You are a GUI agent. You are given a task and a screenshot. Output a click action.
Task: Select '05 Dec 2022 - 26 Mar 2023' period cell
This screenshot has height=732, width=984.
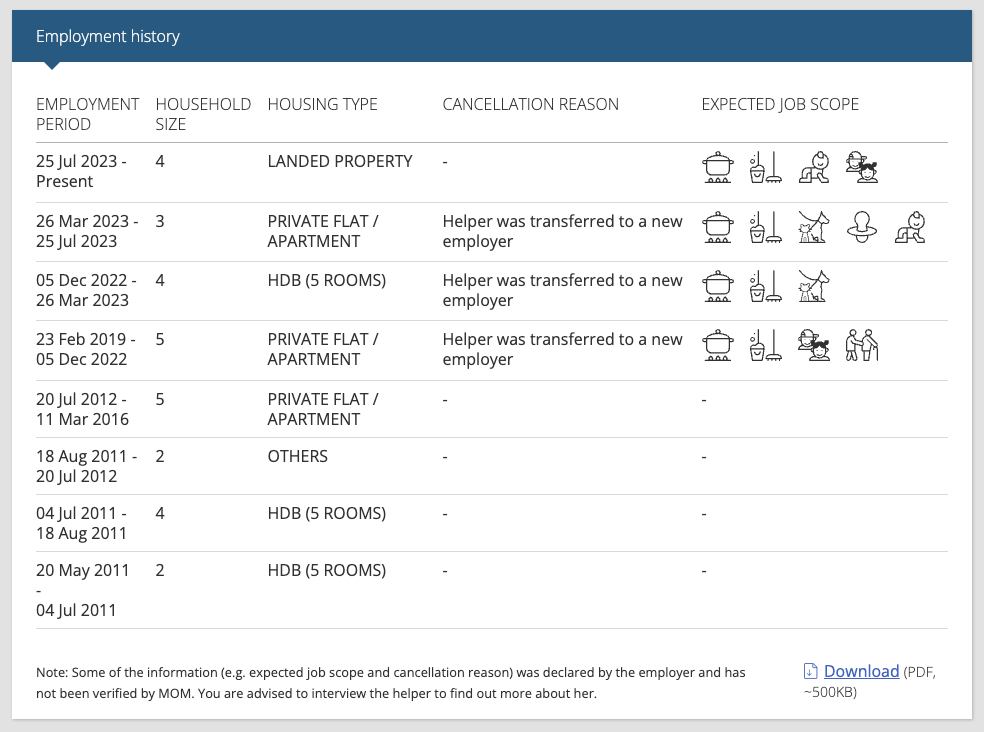click(x=86, y=290)
